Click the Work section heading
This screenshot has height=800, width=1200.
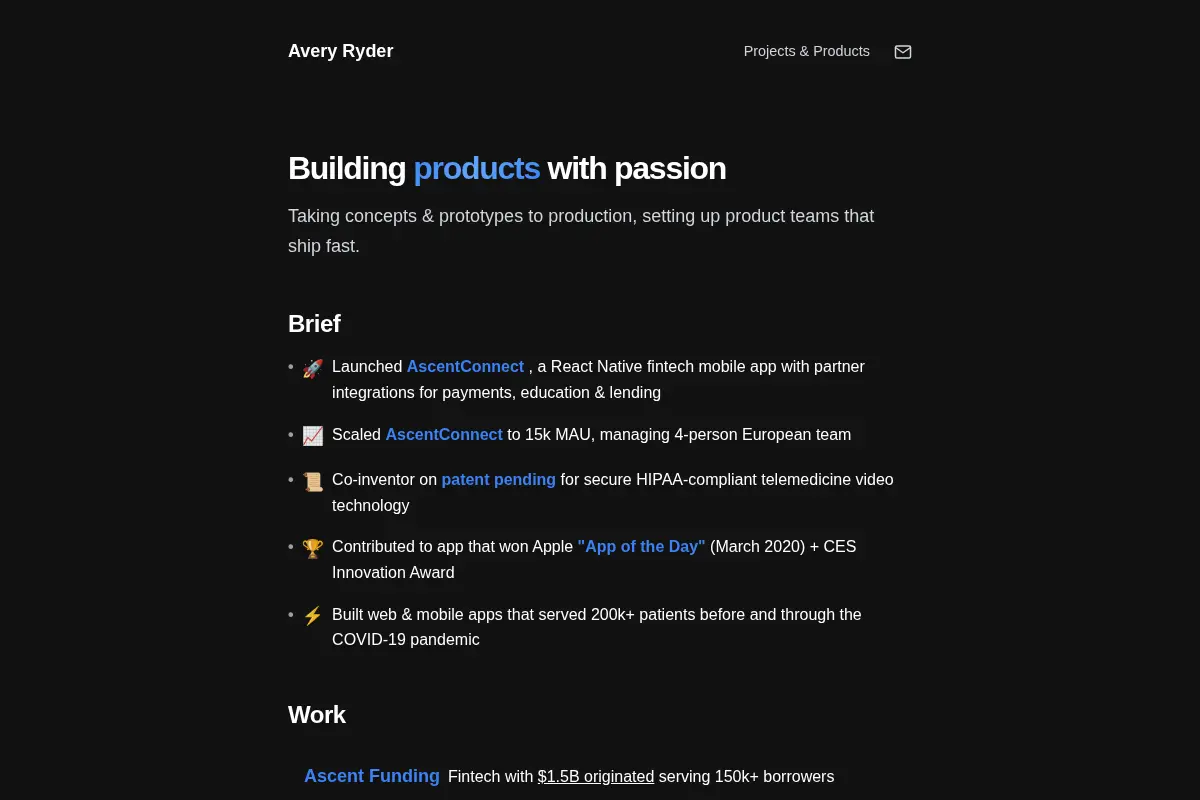pyautogui.click(x=317, y=715)
